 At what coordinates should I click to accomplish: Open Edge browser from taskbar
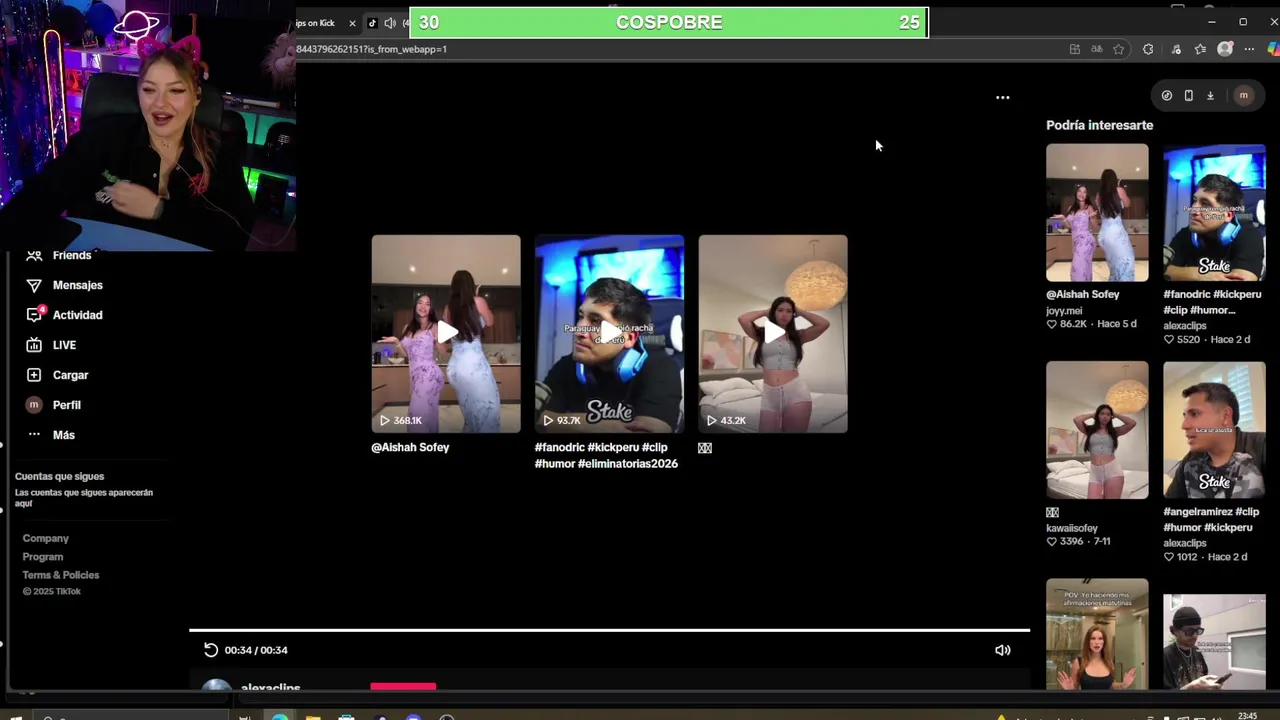click(x=279, y=716)
